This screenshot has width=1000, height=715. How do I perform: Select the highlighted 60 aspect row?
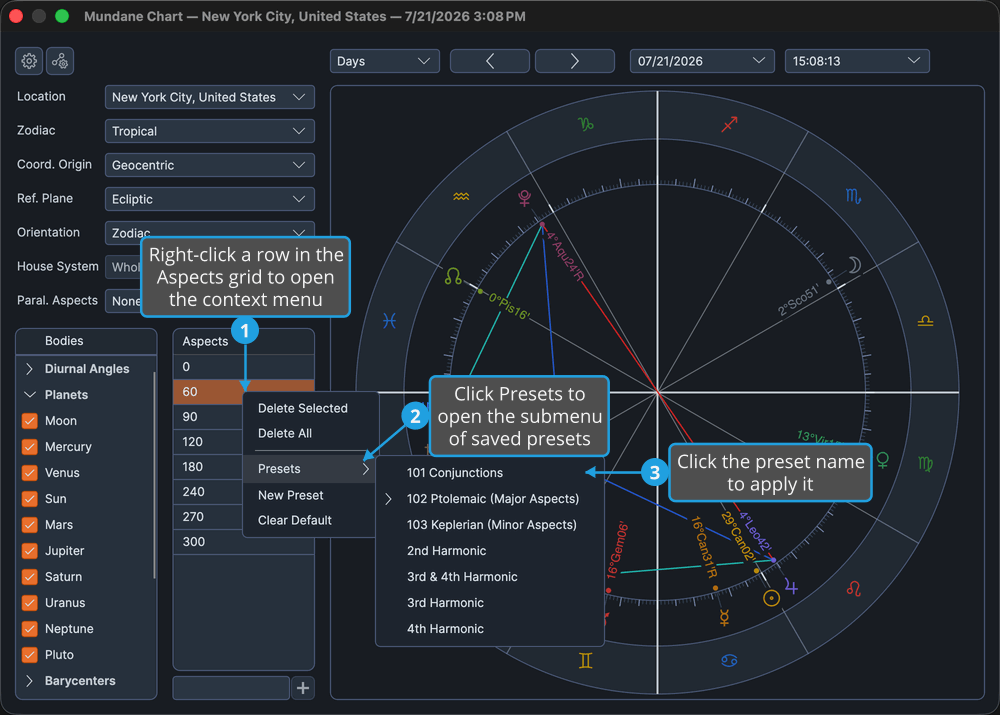pyautogui.click(x=244, y=392)
